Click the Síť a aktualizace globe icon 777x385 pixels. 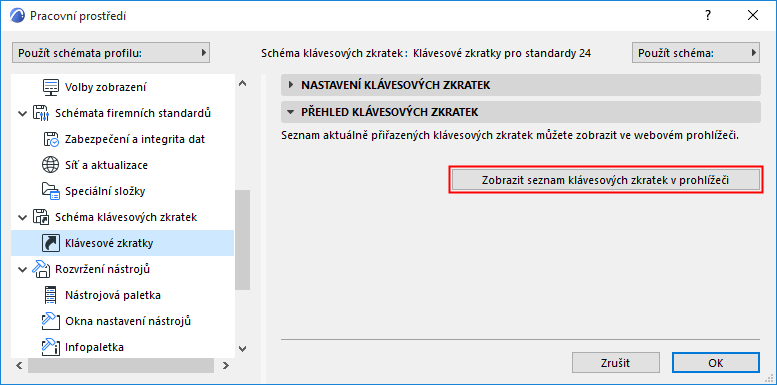click(x=51, y=165)
